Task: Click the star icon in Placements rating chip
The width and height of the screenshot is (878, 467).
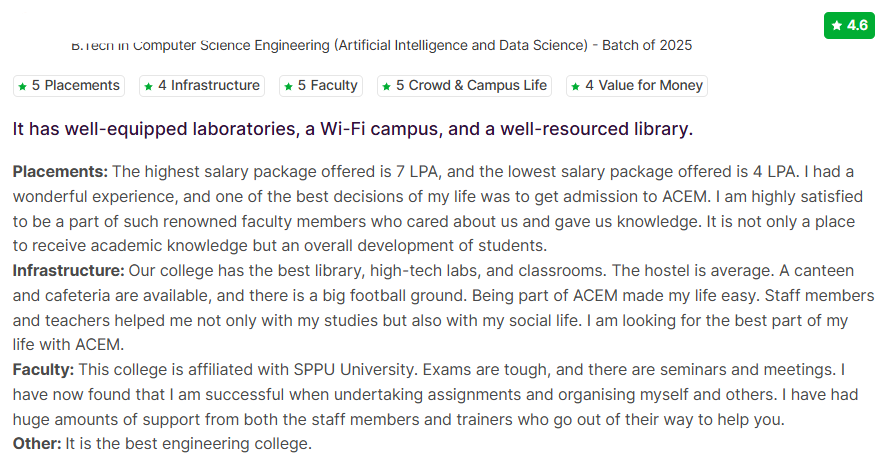Action: click(x=22, y=87)
